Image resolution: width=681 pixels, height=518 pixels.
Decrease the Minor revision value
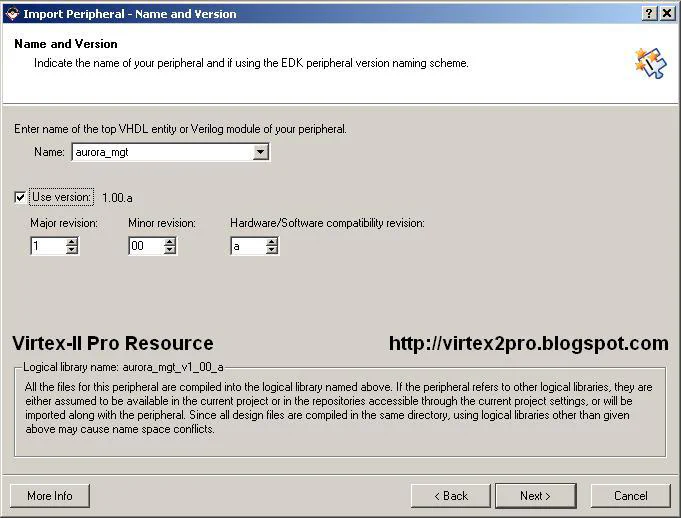[170, 250]
